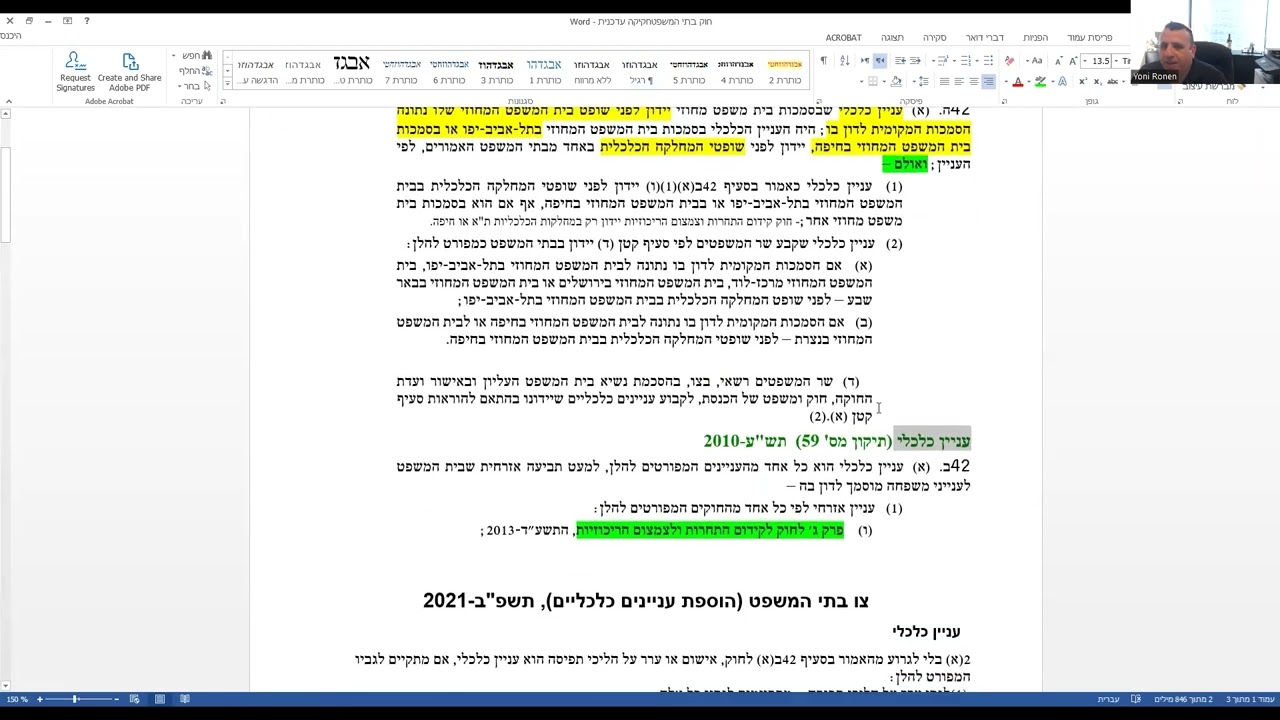This screenshot has width=1280, height=720.
Task: Apply the כותרת 7 style
Action: (x=400, y=71)
